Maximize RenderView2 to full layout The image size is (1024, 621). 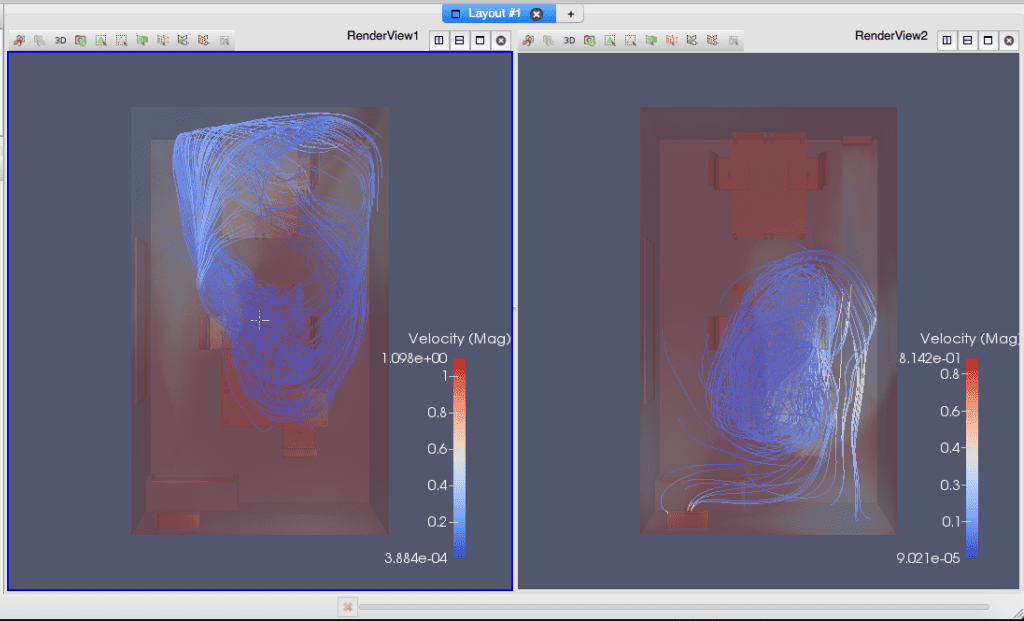989,40
